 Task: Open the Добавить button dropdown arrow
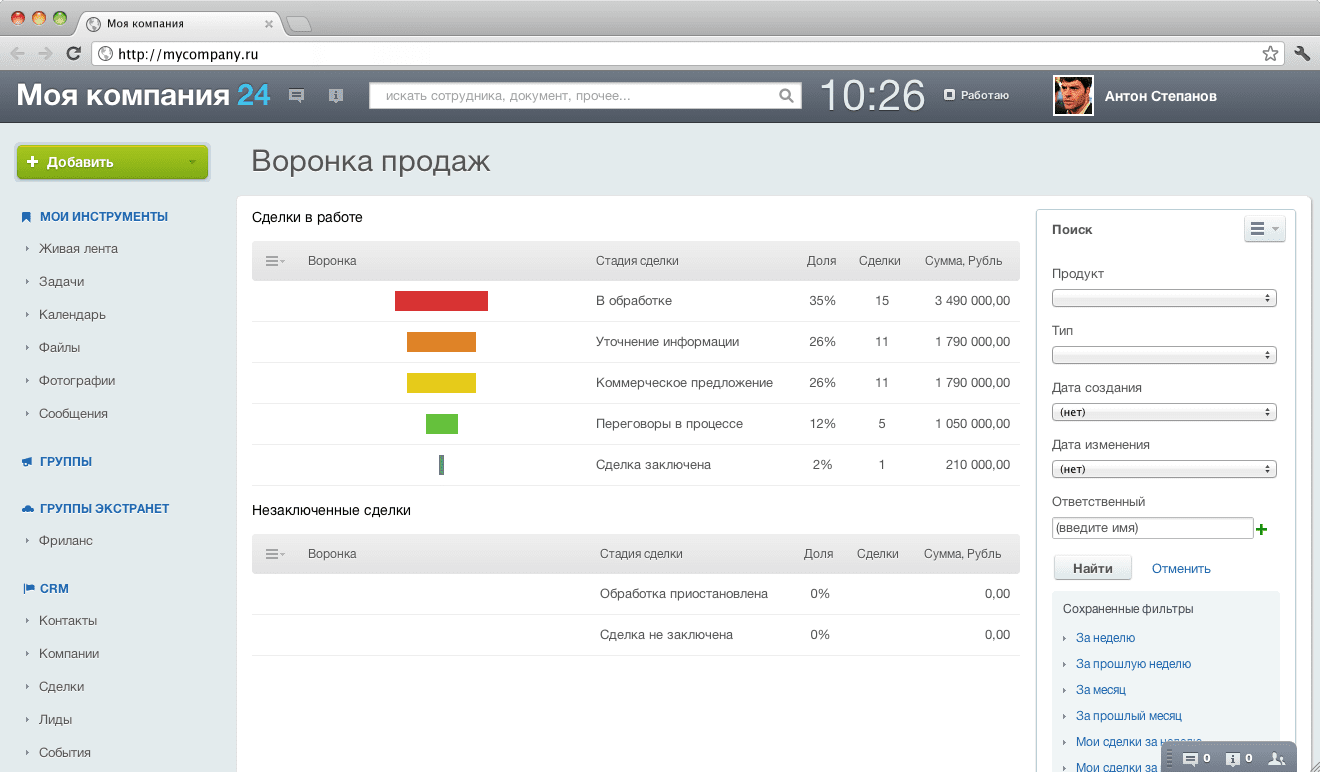[192, 162]
